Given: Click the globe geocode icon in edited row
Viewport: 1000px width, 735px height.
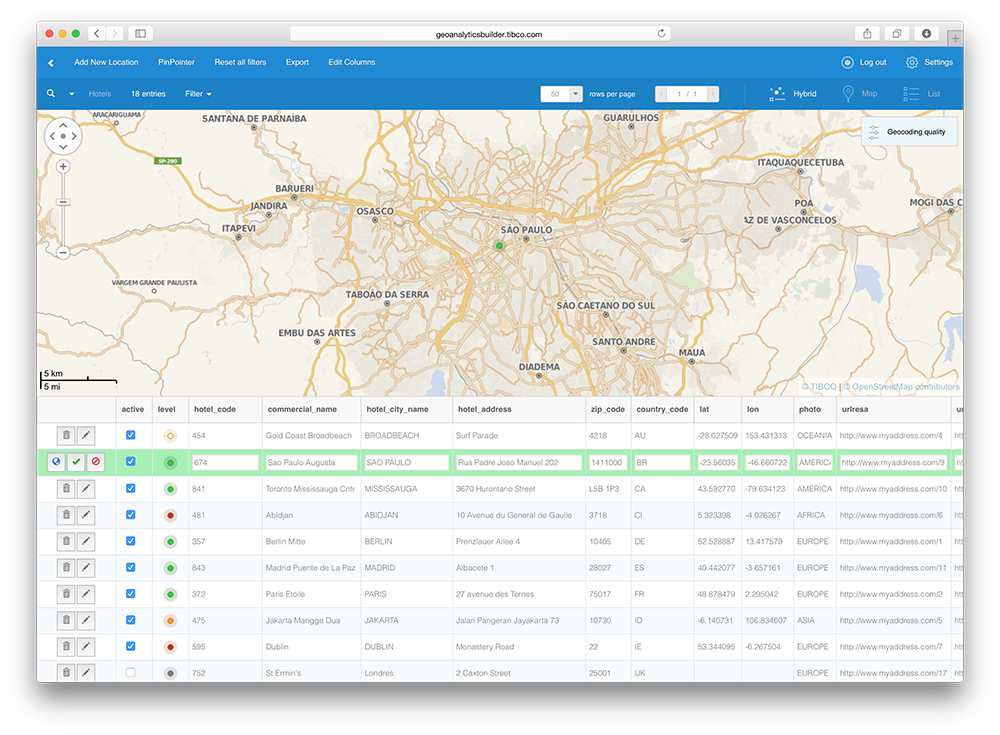Looking at the screenshot, I should point(56,462).
